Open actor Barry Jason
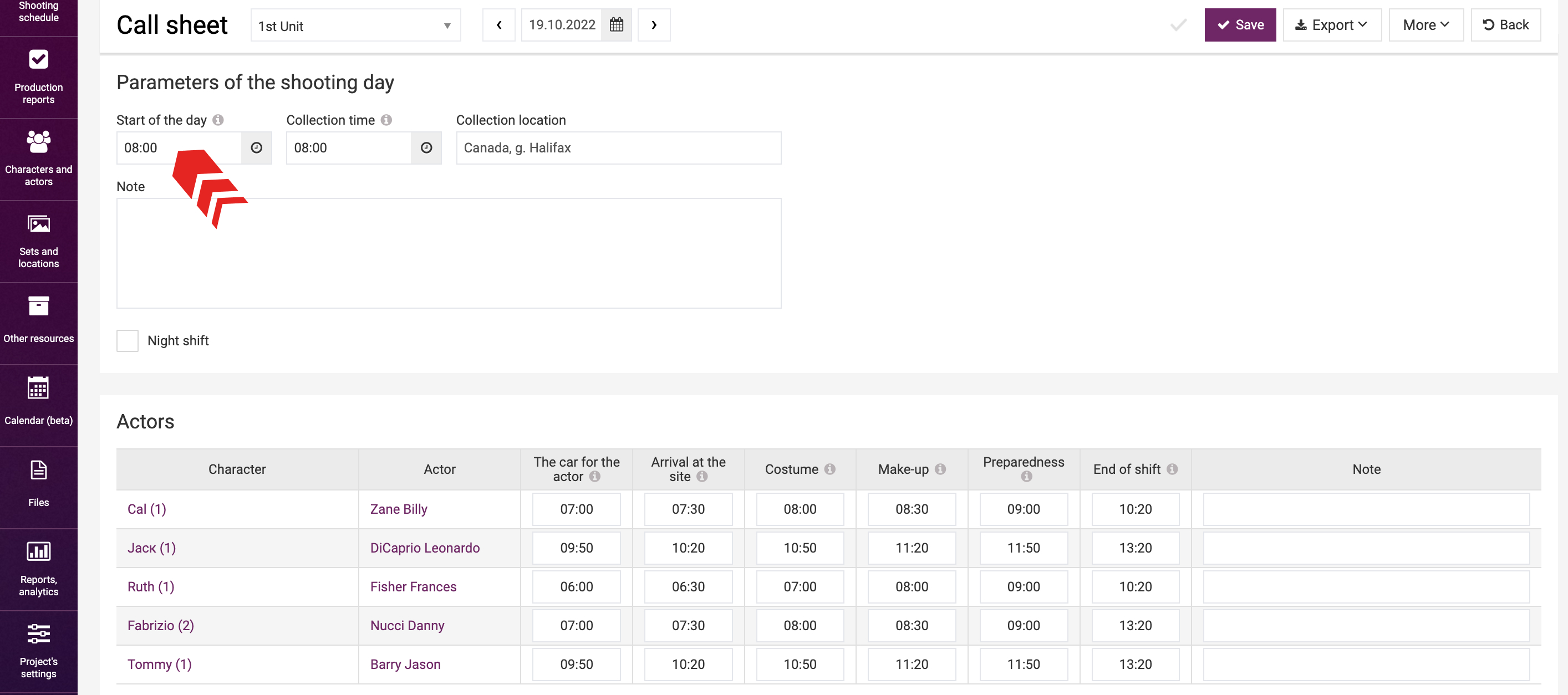Viewport: 1568px width, 695px height. click(405, 665)
